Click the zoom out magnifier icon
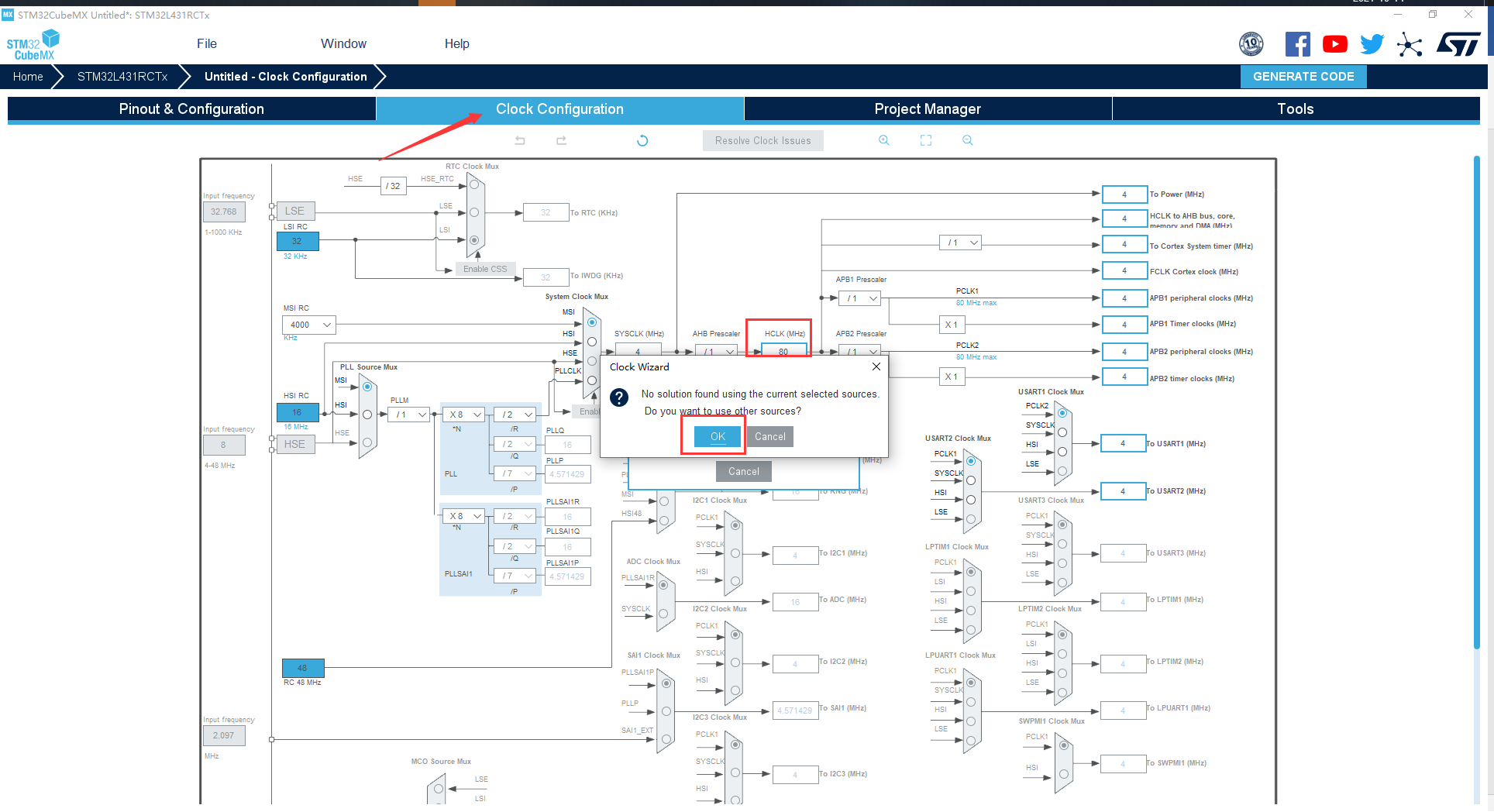 click(x=967, y=140)
